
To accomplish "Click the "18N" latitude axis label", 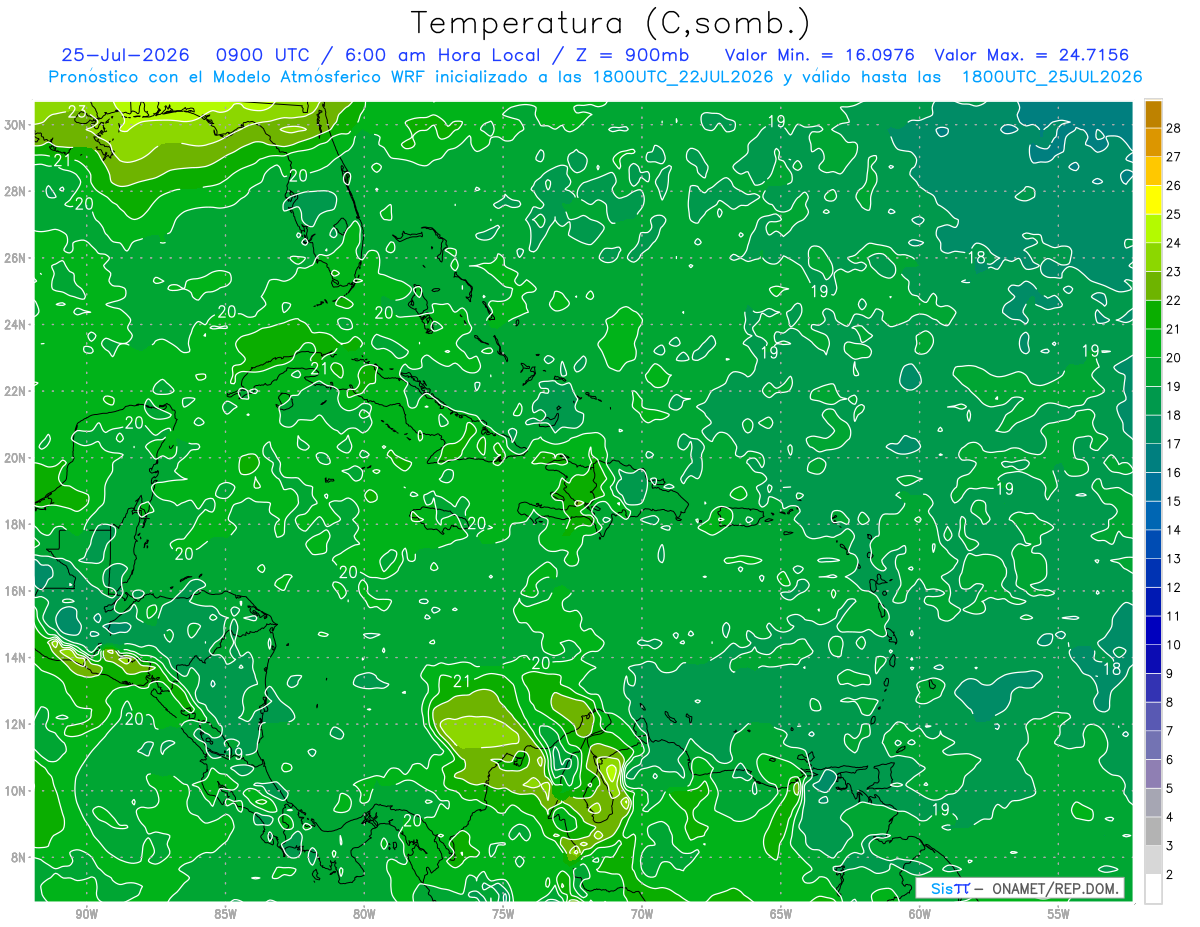I will click(x=16, y=524).
